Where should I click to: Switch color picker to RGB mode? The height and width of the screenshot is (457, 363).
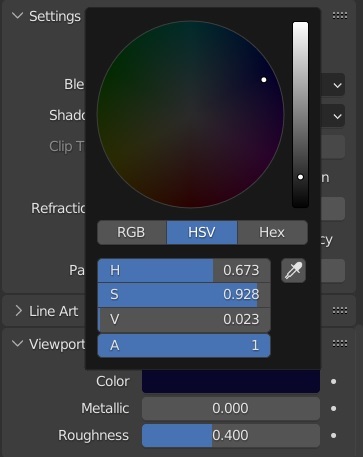click(x=132, y=232)
